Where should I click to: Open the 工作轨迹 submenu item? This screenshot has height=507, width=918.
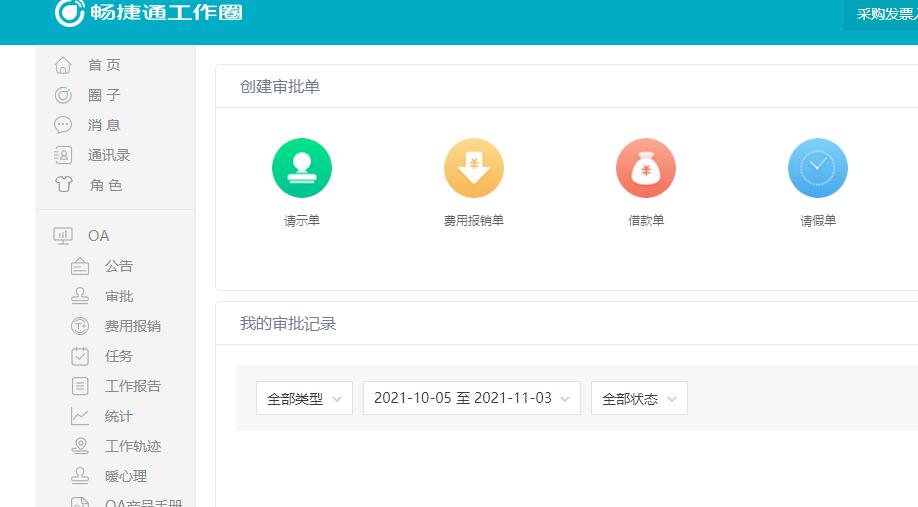point(133,446)
